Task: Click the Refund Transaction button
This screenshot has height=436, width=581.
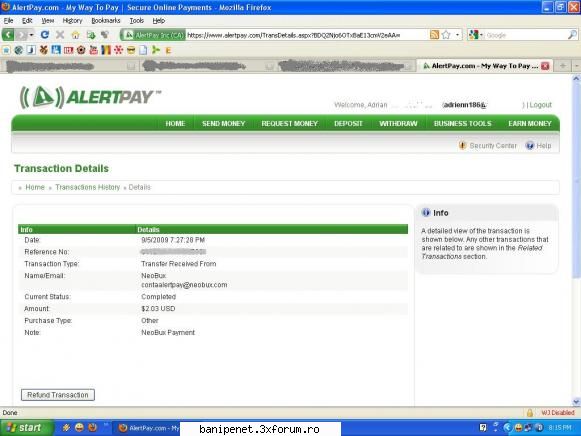Action: (x=58, y=395)
